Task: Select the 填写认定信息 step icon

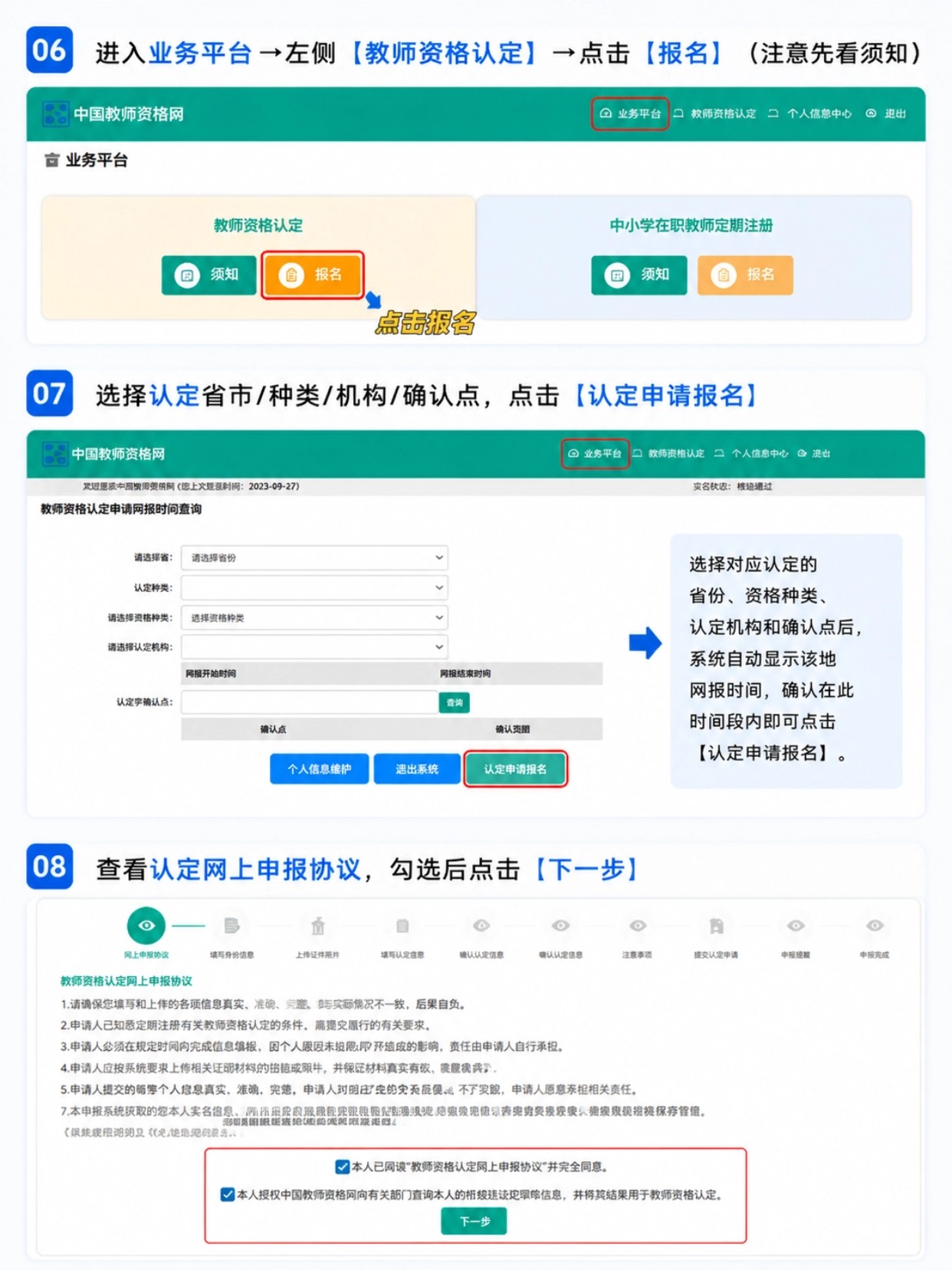Action: click(x=402, y=926)
